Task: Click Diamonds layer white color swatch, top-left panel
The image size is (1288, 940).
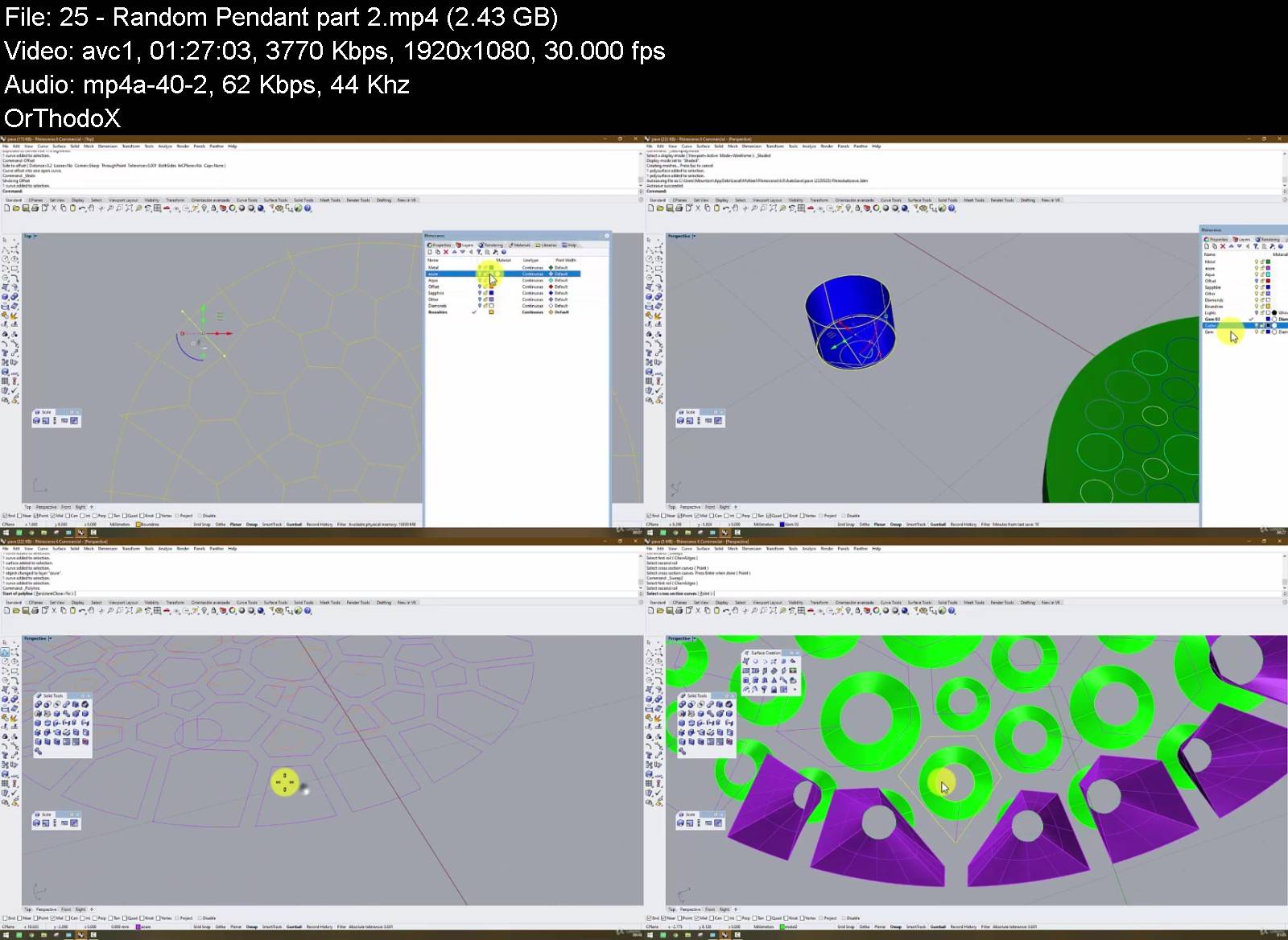Action: (x=491, y=306)
